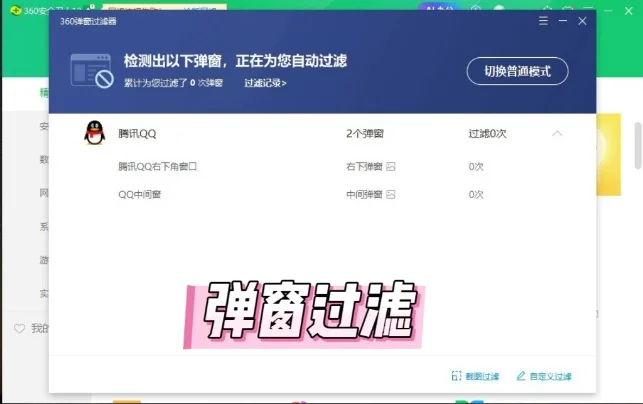This screenshot has width=643, height=404.
Task: Collapse the 腾讯QQ group chevron
Action: [x=557, y=134]
